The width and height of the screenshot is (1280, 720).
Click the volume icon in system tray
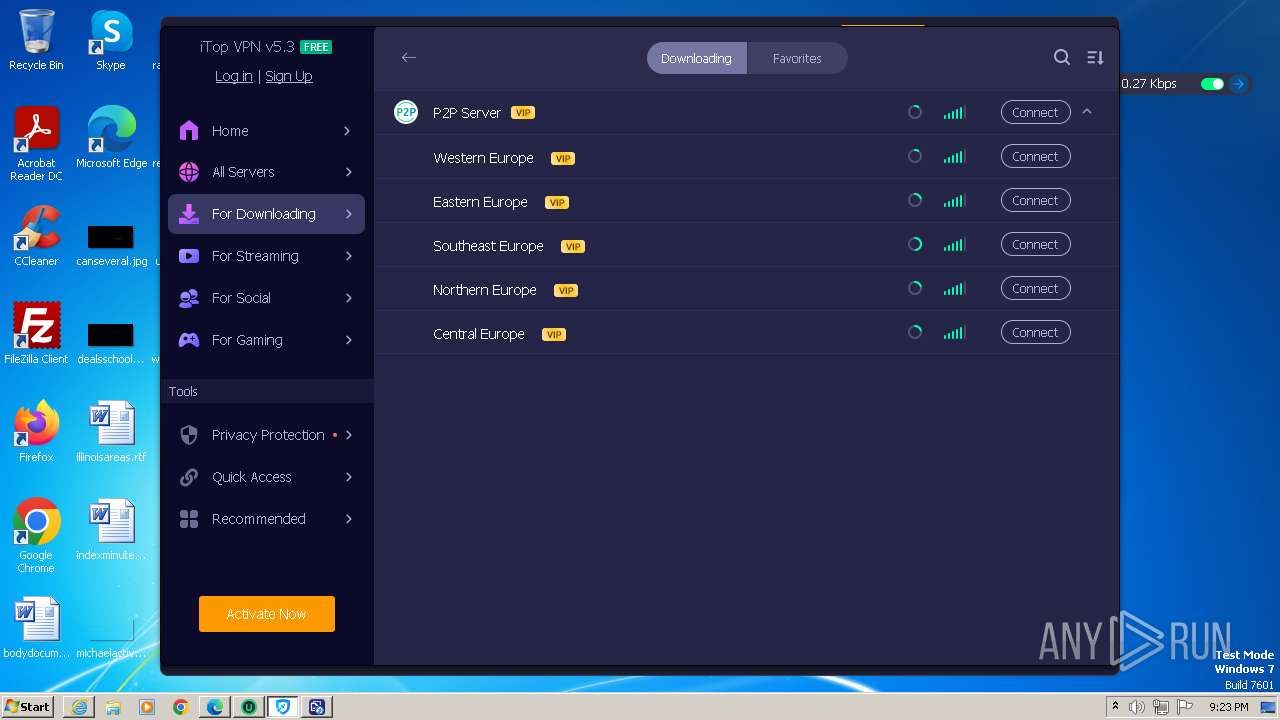[x=1137, y=707]
